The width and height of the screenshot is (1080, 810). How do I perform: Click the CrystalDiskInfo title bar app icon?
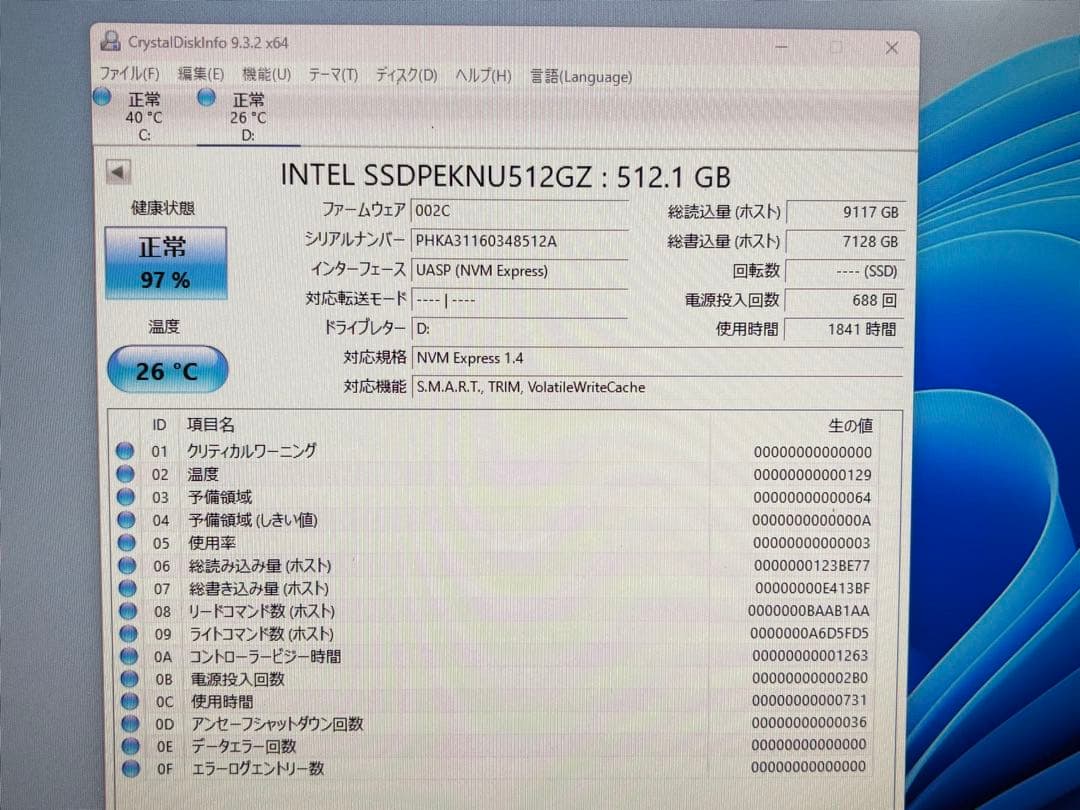[110, 41]
